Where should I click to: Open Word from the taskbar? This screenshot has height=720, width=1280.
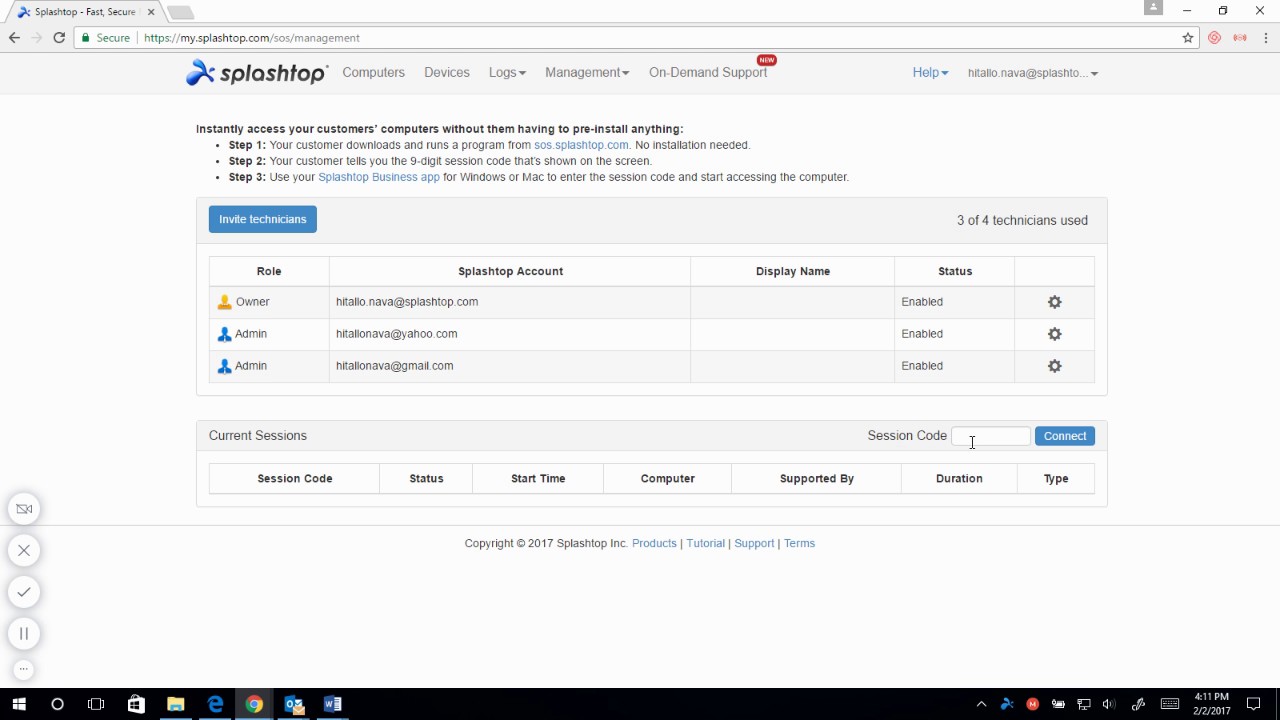(333, 704)
